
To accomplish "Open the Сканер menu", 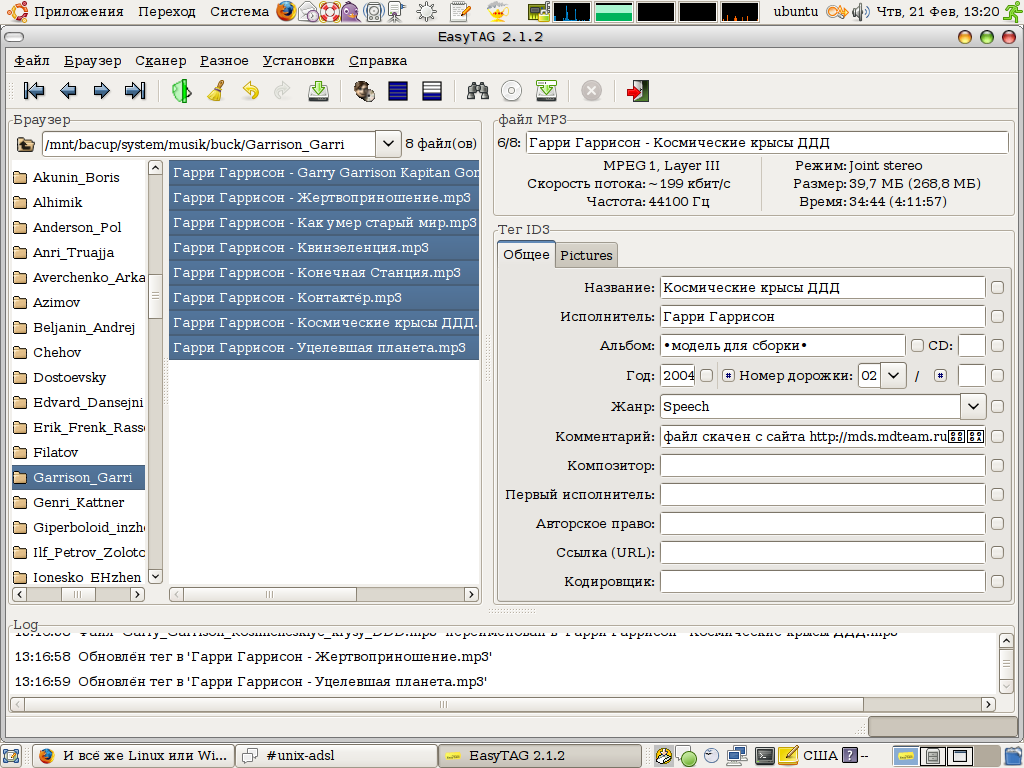I will [x=161, y=61].
